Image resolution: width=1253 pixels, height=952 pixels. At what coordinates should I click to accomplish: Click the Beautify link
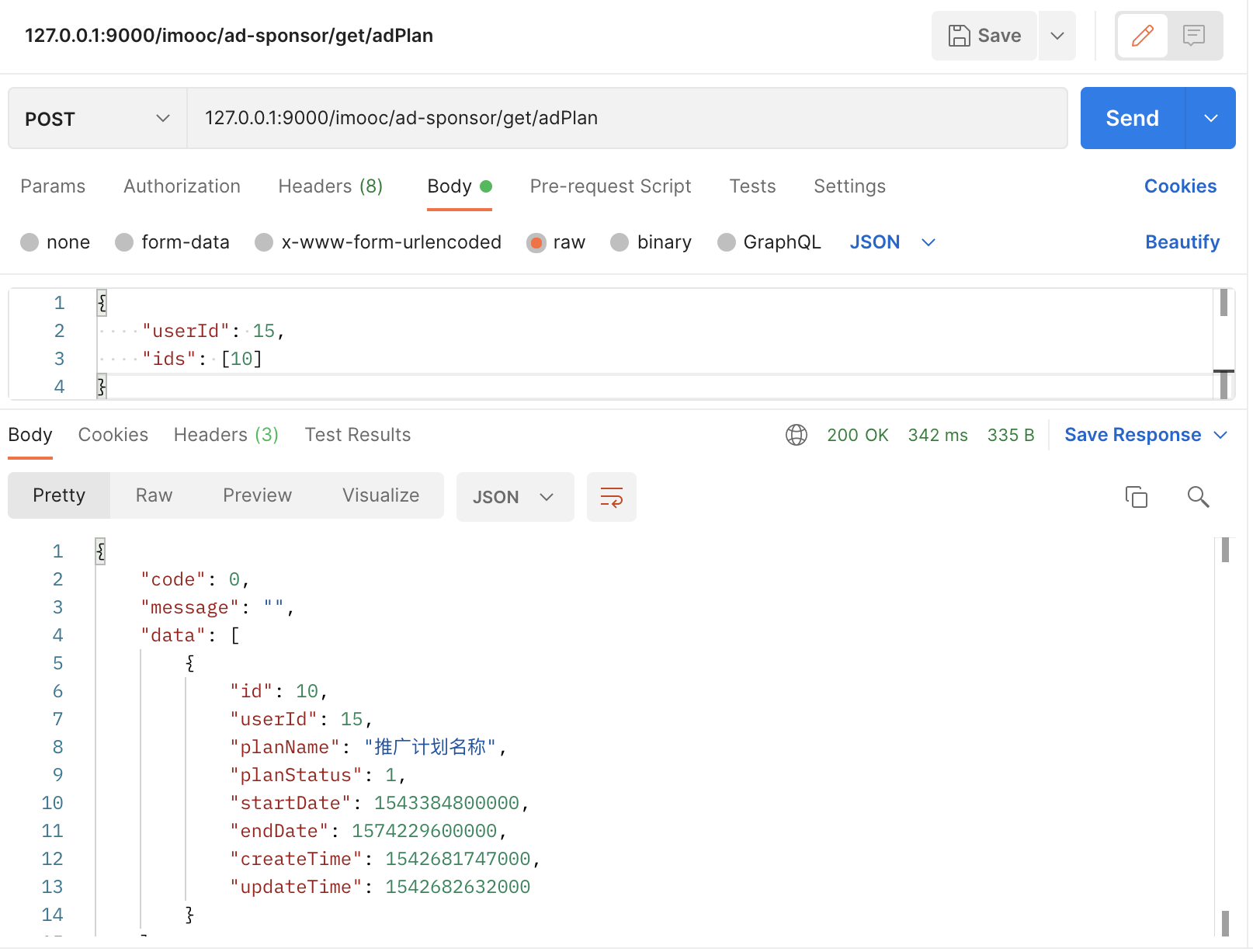pyautogui.click(x=1182, y=242)
